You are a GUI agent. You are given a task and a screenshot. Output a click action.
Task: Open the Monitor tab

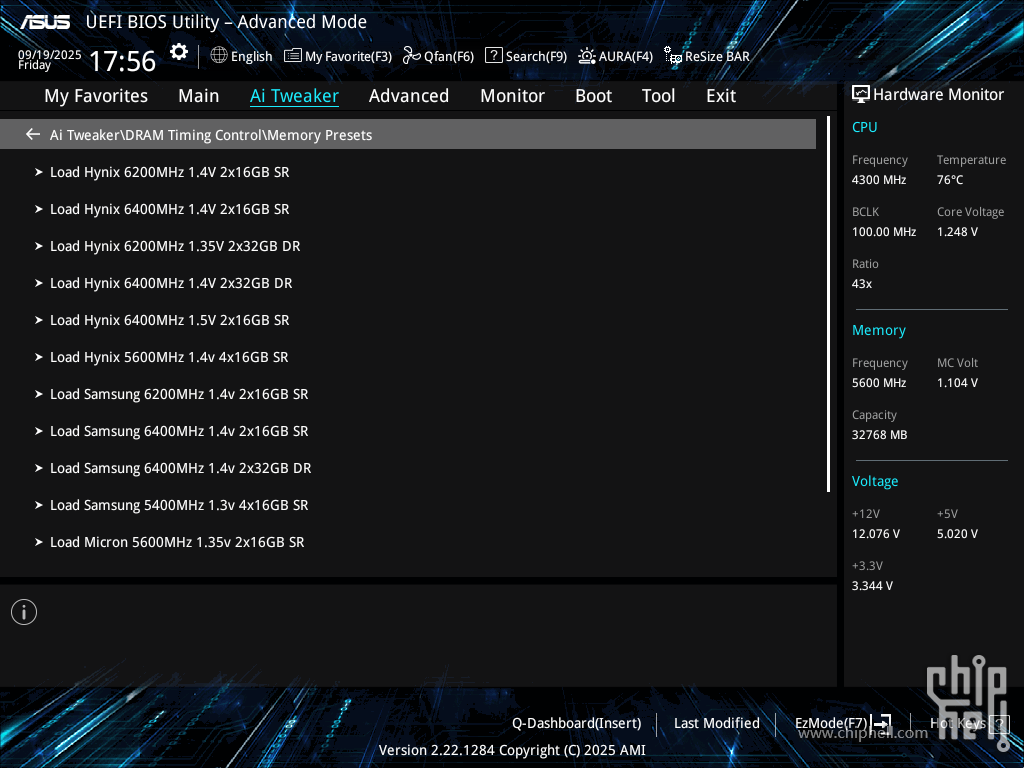click(513, 96)
